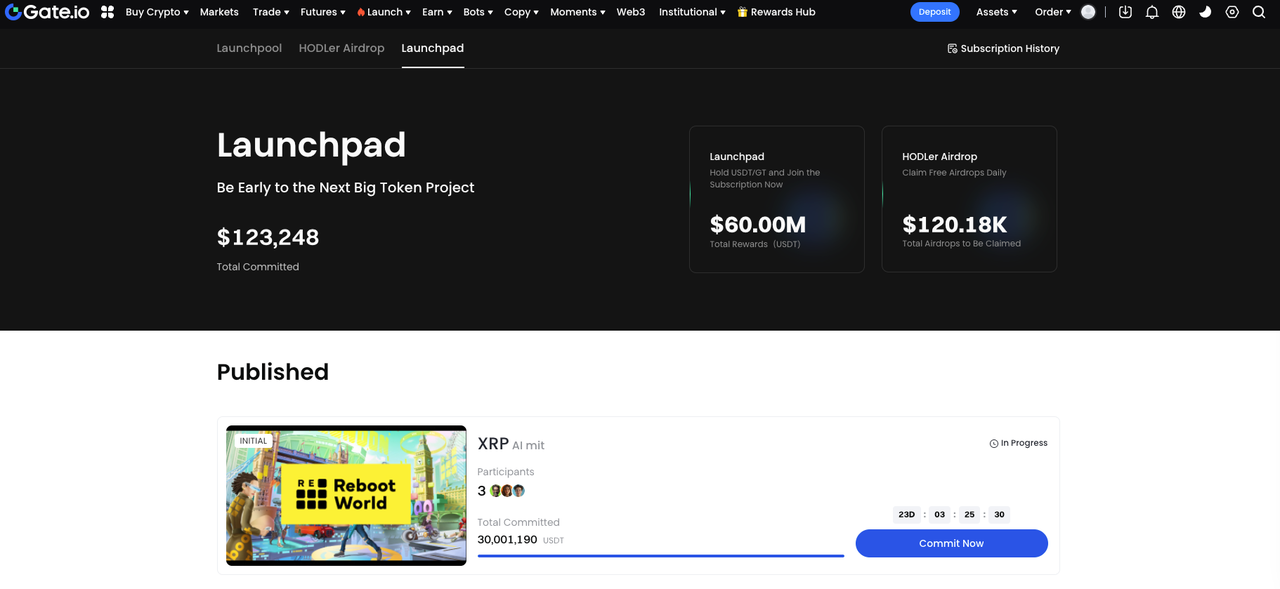Viewport: 1280px width, 589px height.
Task: Click the Reboot World project thumbnail
Action: 346,496
